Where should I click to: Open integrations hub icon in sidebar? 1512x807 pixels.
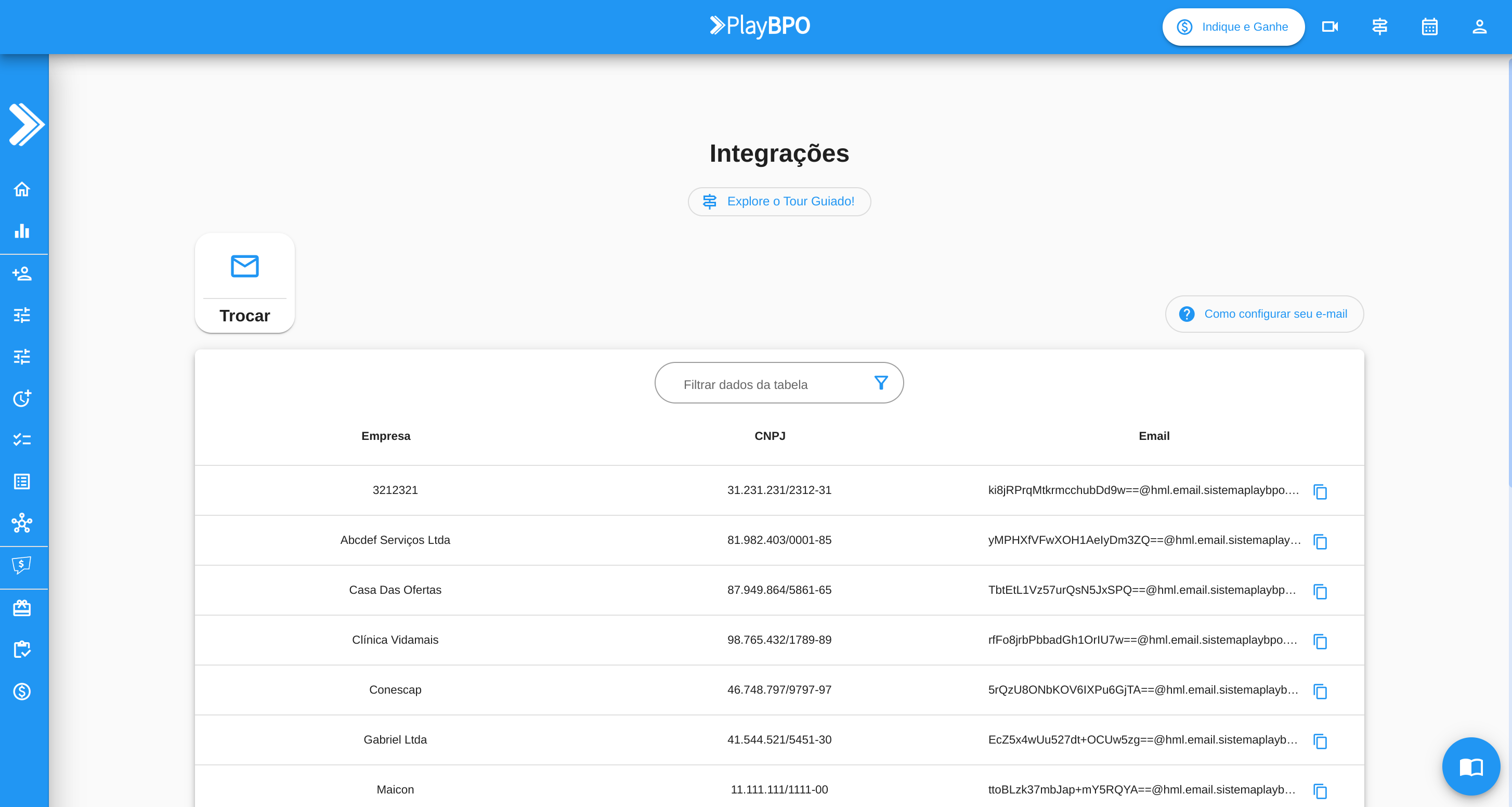22,523
